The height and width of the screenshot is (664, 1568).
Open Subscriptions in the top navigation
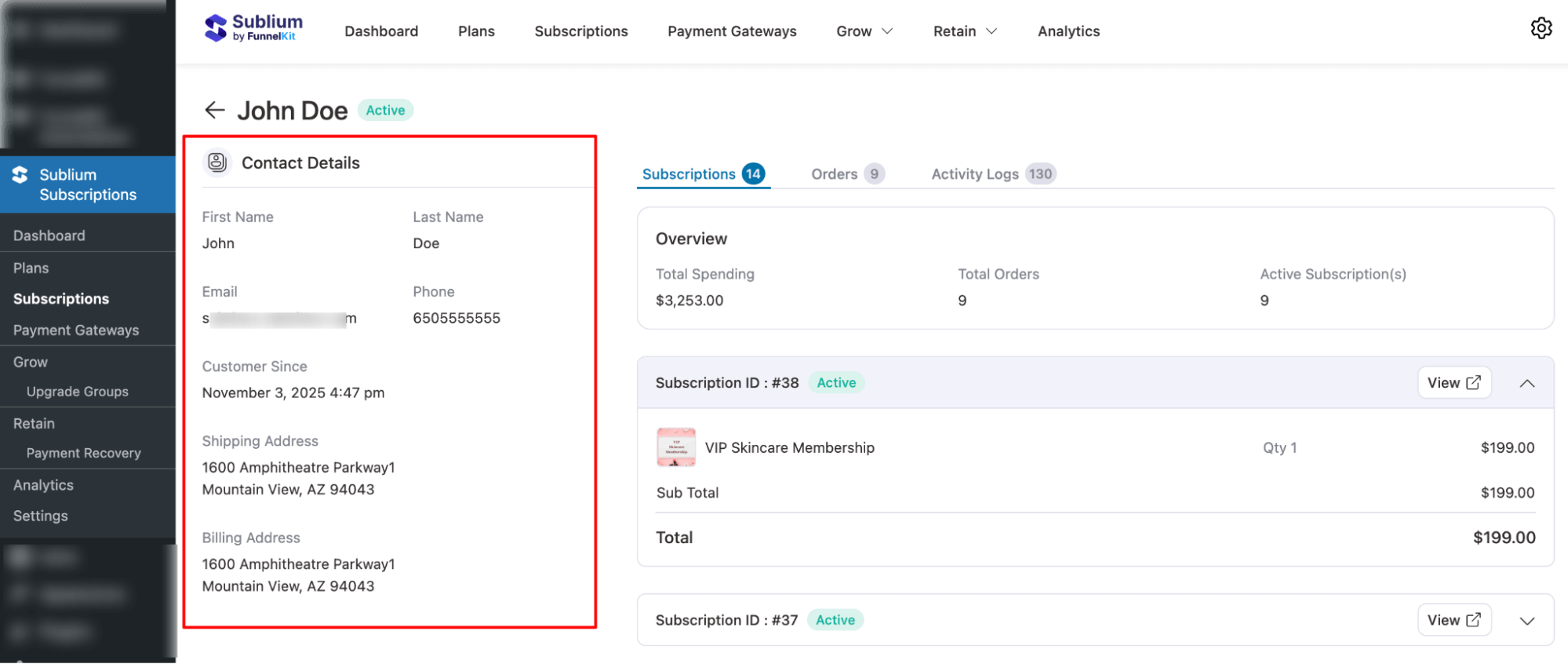coord(581,31)
